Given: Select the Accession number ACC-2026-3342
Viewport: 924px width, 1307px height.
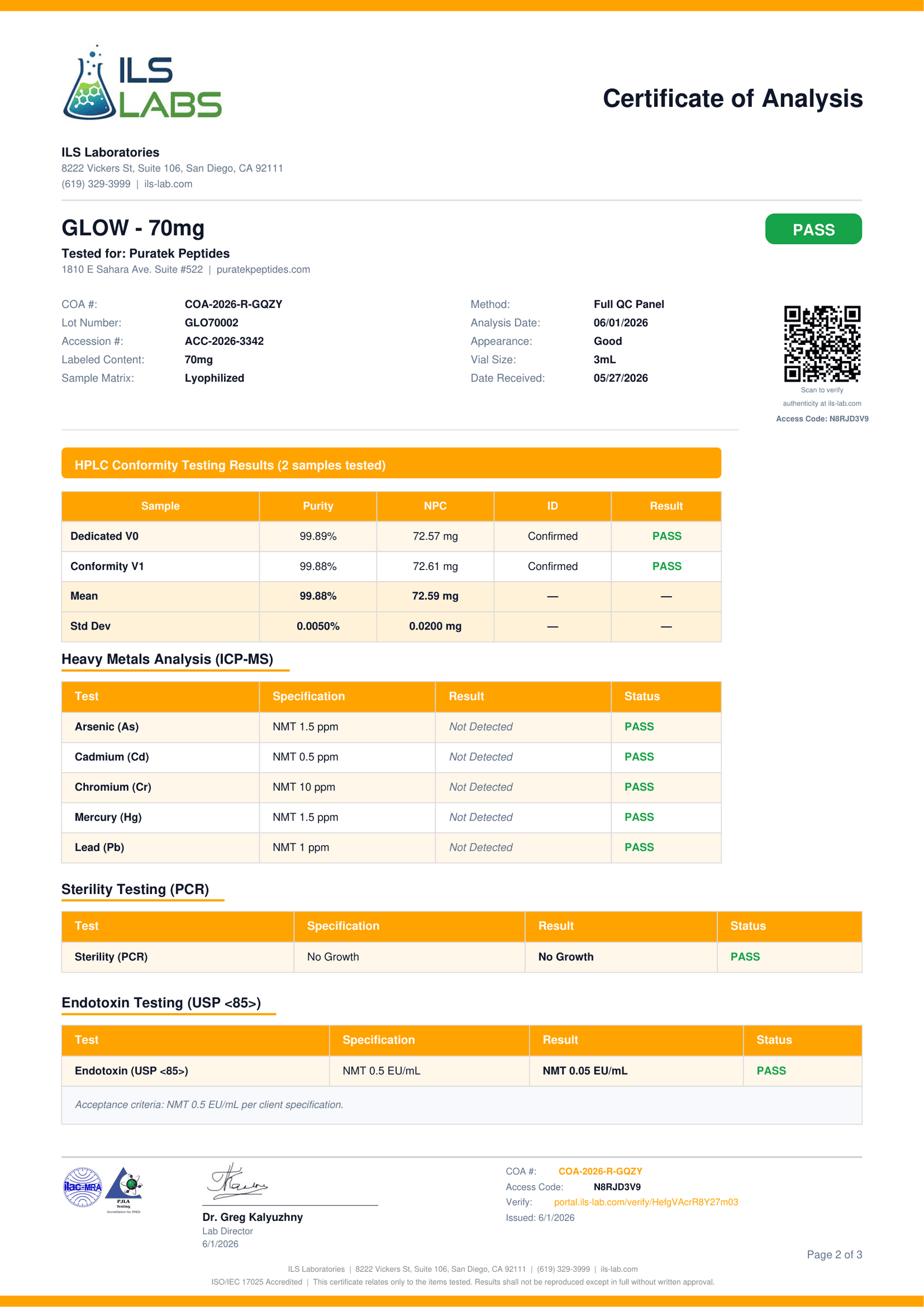Looking at the screenshot, I should click(x=224, y=341).
